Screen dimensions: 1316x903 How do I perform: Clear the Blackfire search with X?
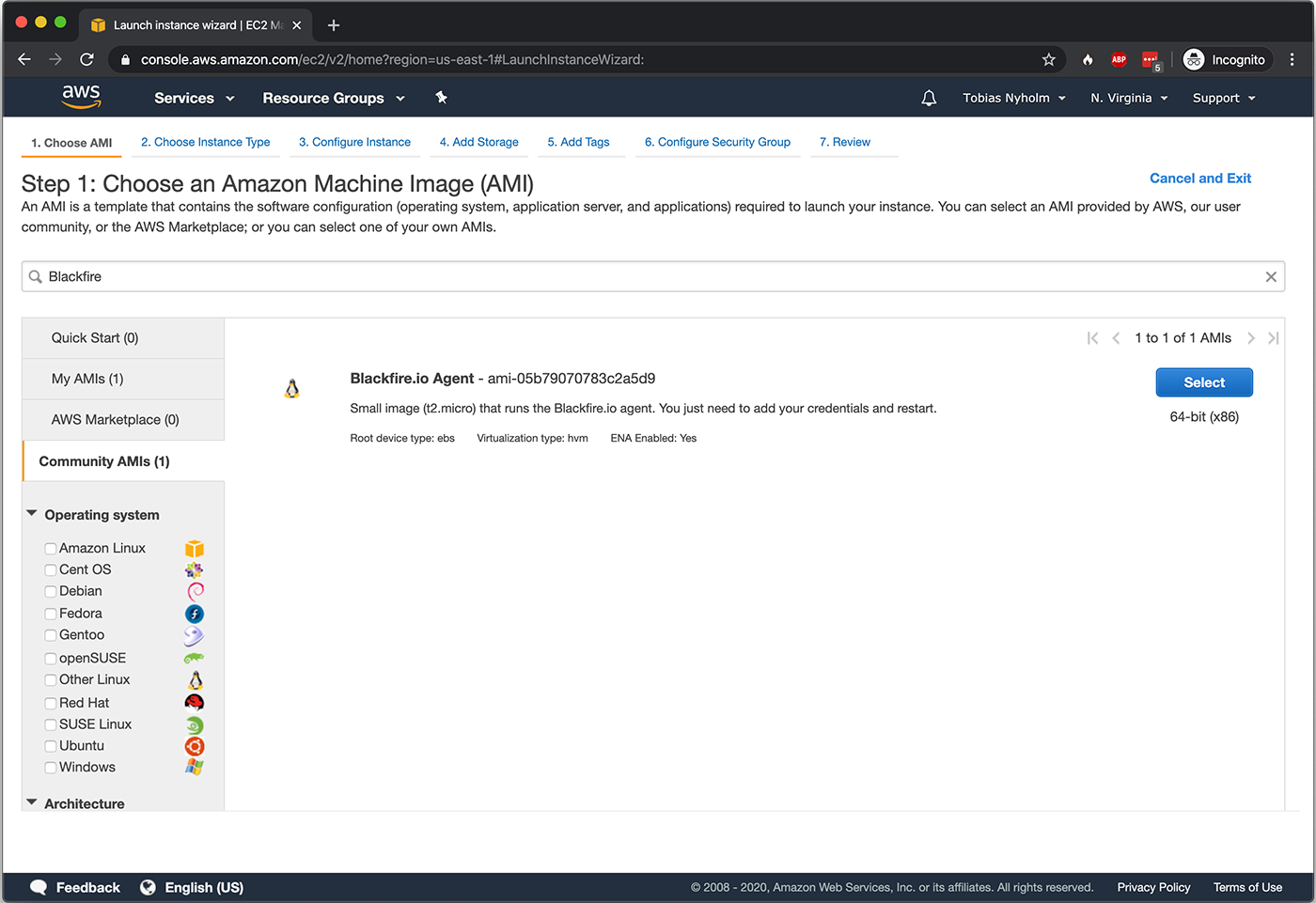[1271, 276]
